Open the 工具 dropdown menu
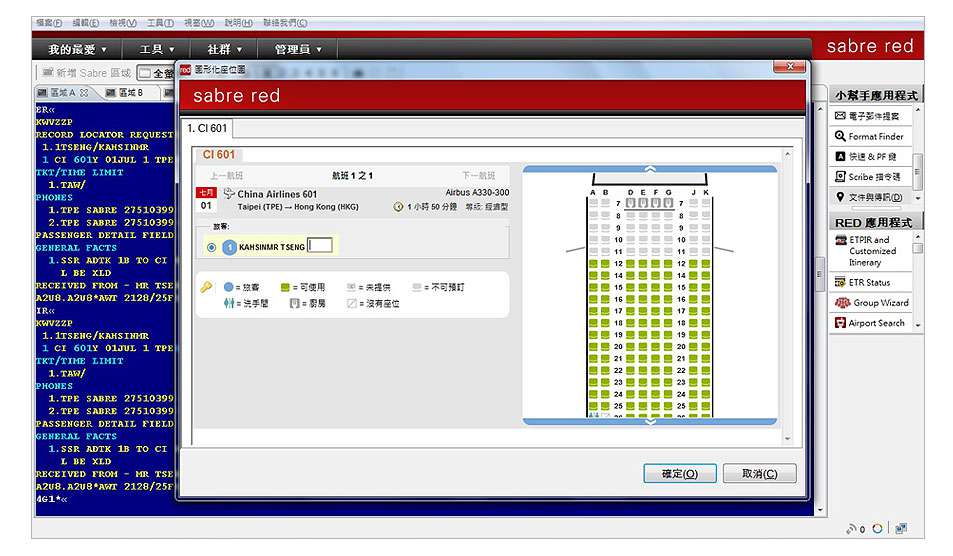The image size is (953, 556). tap(157, 49)
